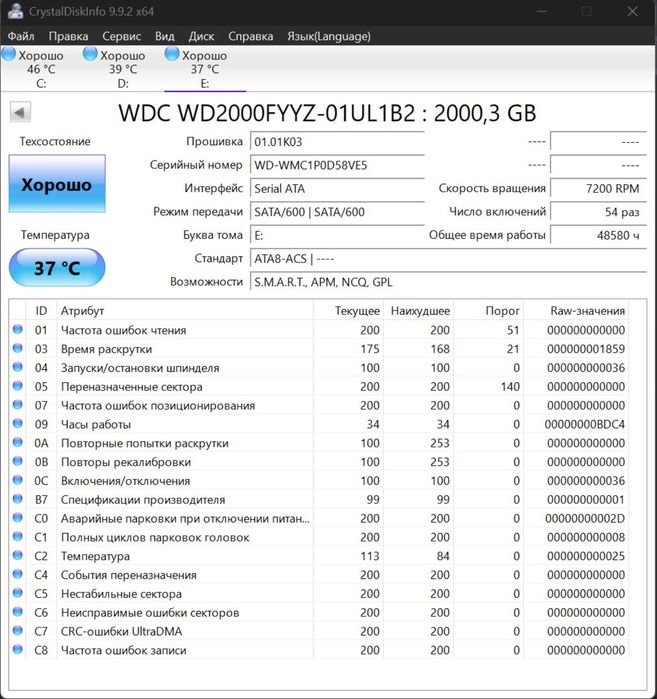The image size is (657, 699).
Task: Click the Прошивка field 01.01K03
Action: tap(337, 142)
